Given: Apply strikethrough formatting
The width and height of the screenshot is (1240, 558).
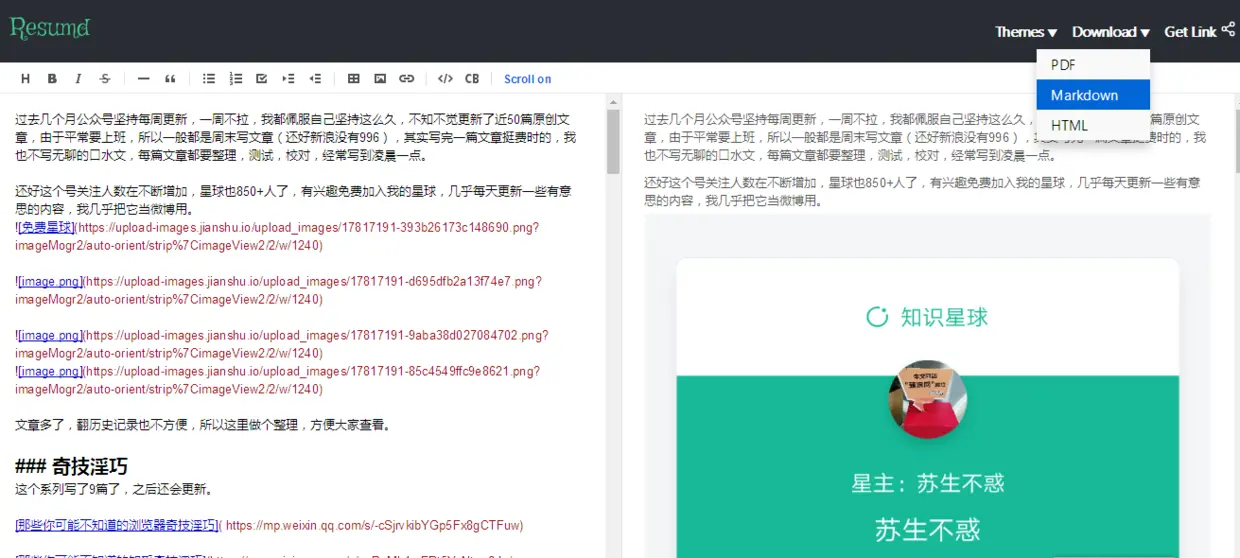Looking at the screenshot, I should point(105,79).
